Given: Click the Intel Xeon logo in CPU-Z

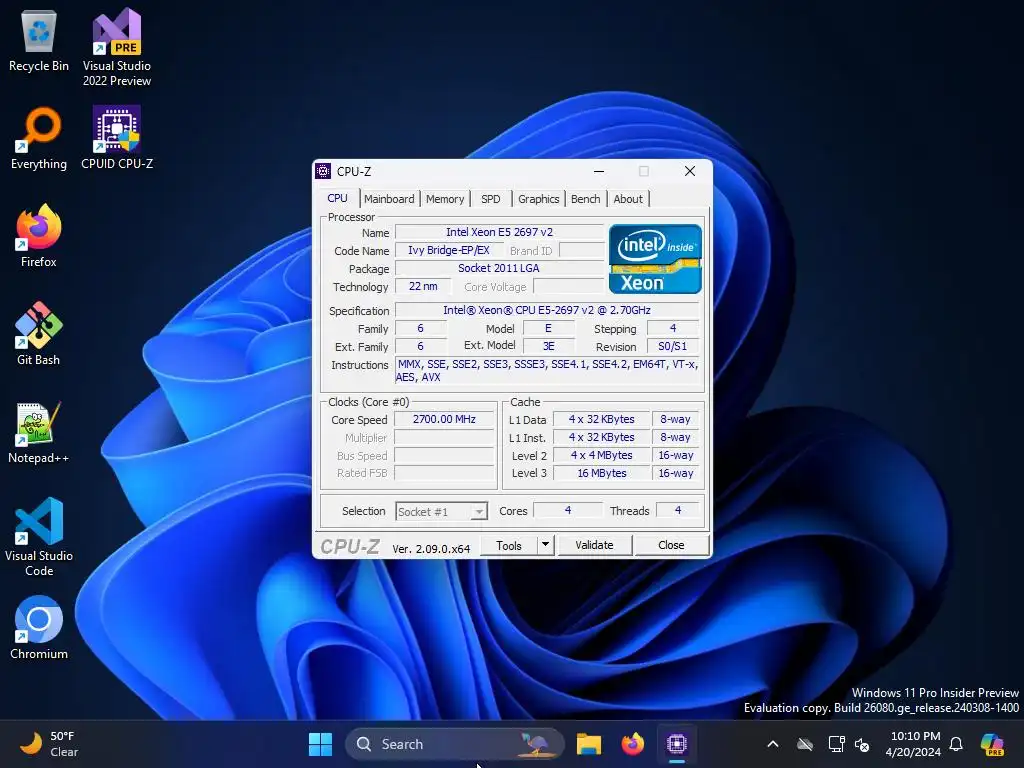Looking at the screenshot, I should pos(654,259).
